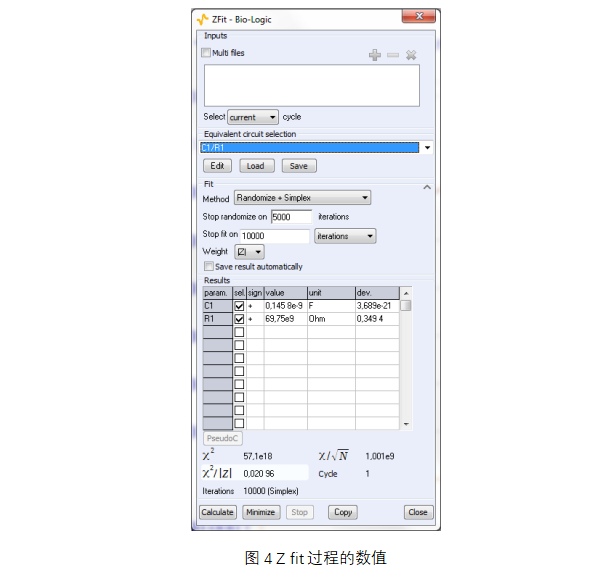Click results table scroll up arrow
This screenshot has height=580, width=596.
[406, 293]
